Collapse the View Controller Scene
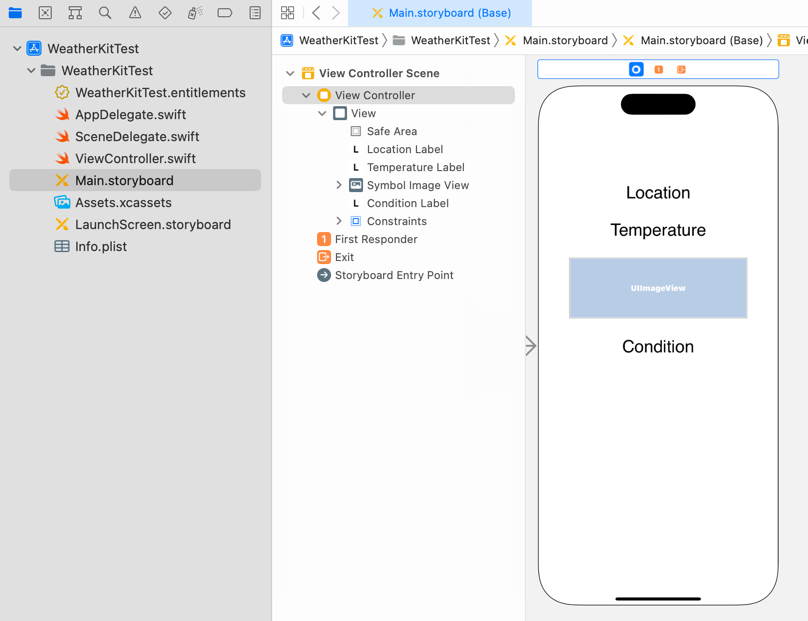Screen dimensions: 808x621 coord(290,73)
